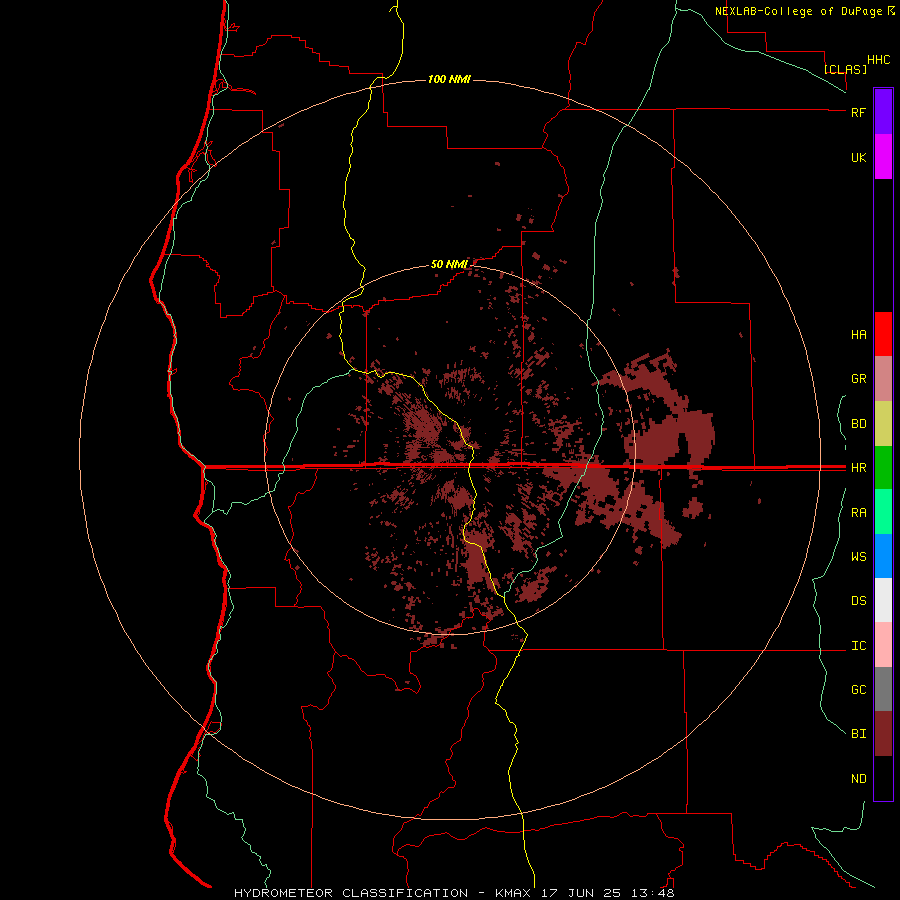Image resolution: width=900 pixels, height=900 pixels.
Task: Click the RA legend label
Action: pyautogui.click(x=858, y=513)
